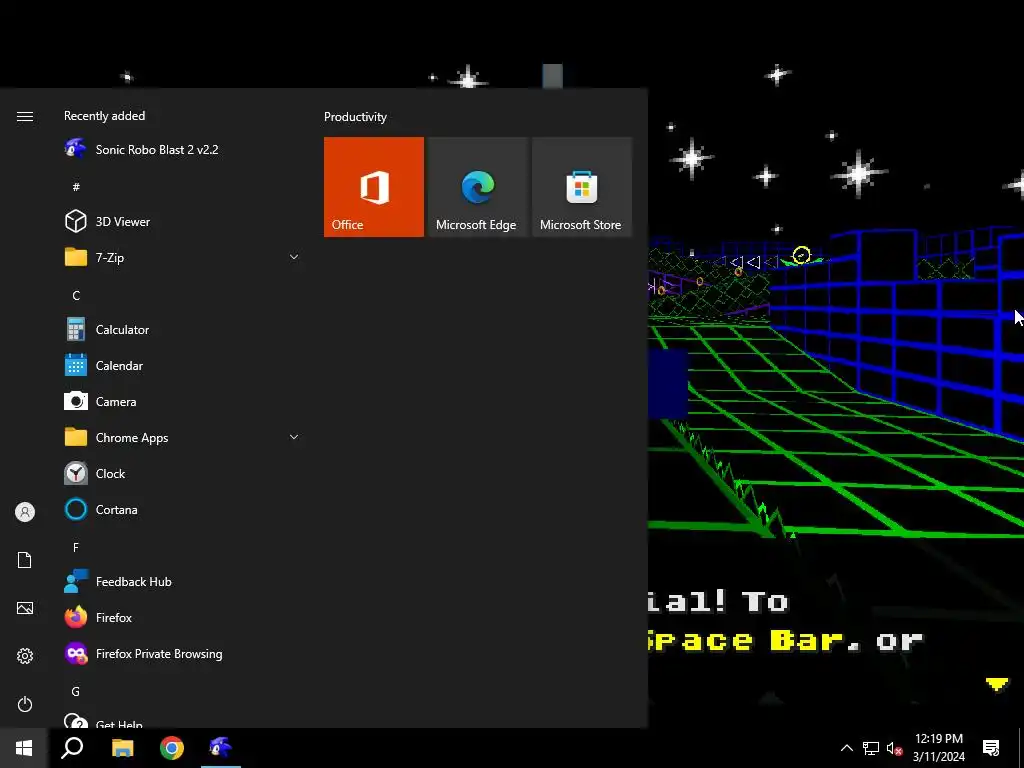Screen dimensions: 1024x768
Task: Select the F letter group header
Action: [76, 547]
